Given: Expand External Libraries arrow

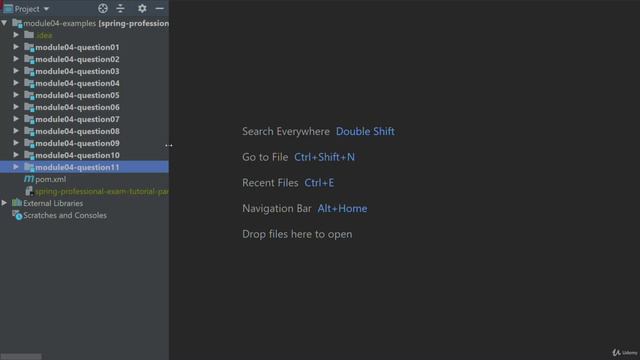Looking at the screenshot, I should (4, 203).
